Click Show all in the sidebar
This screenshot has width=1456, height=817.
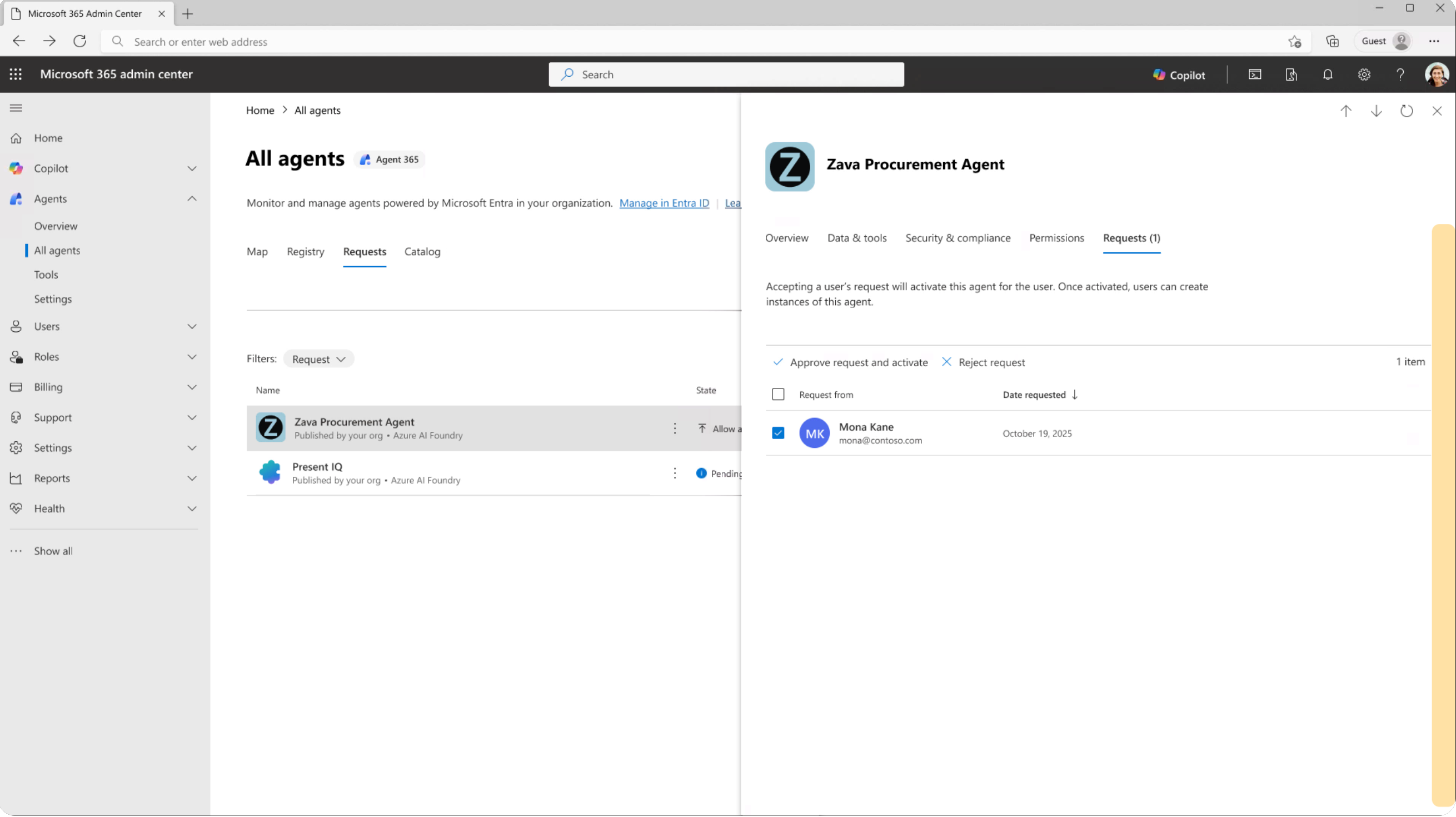pos(53,552)
